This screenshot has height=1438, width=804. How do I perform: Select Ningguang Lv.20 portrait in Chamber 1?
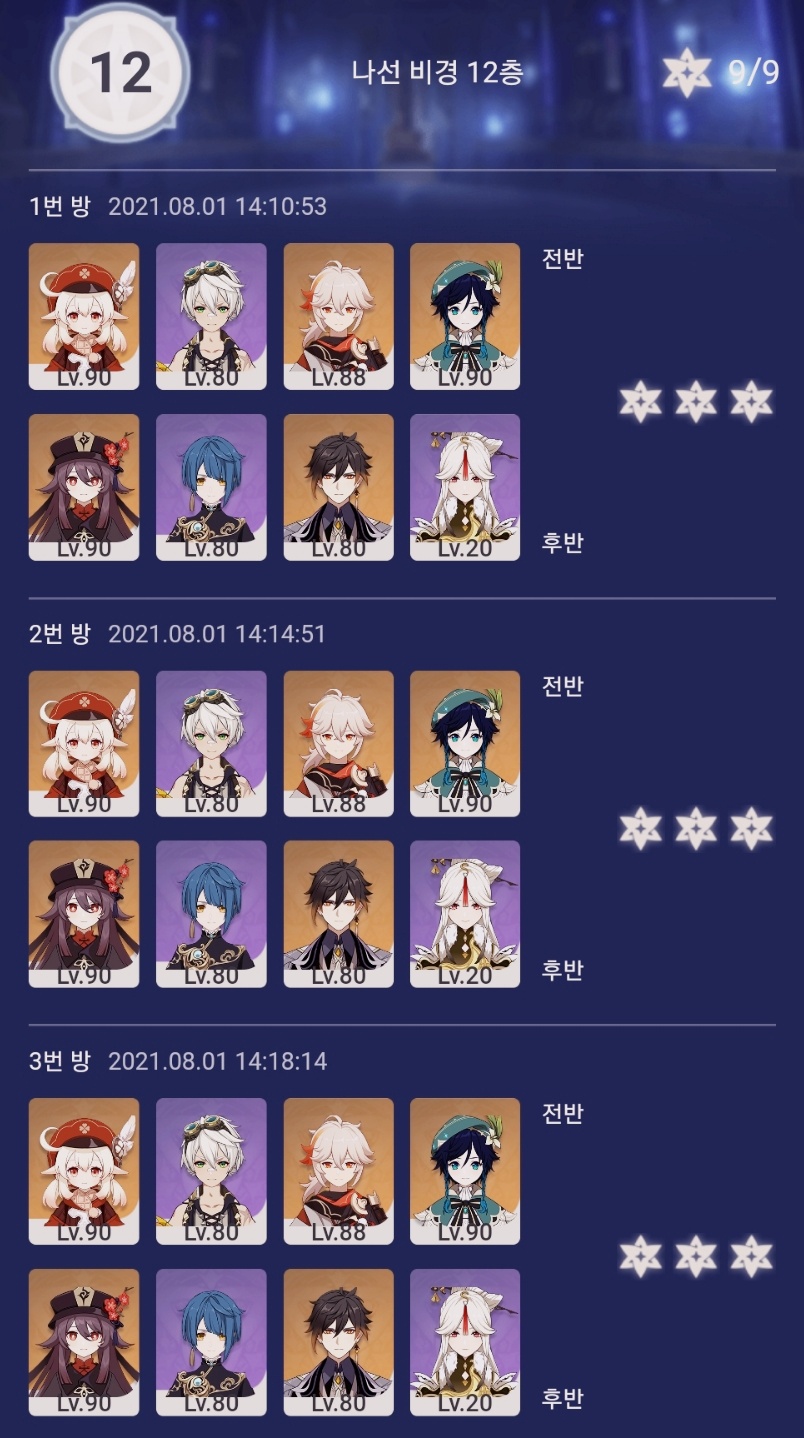(465, 487)
